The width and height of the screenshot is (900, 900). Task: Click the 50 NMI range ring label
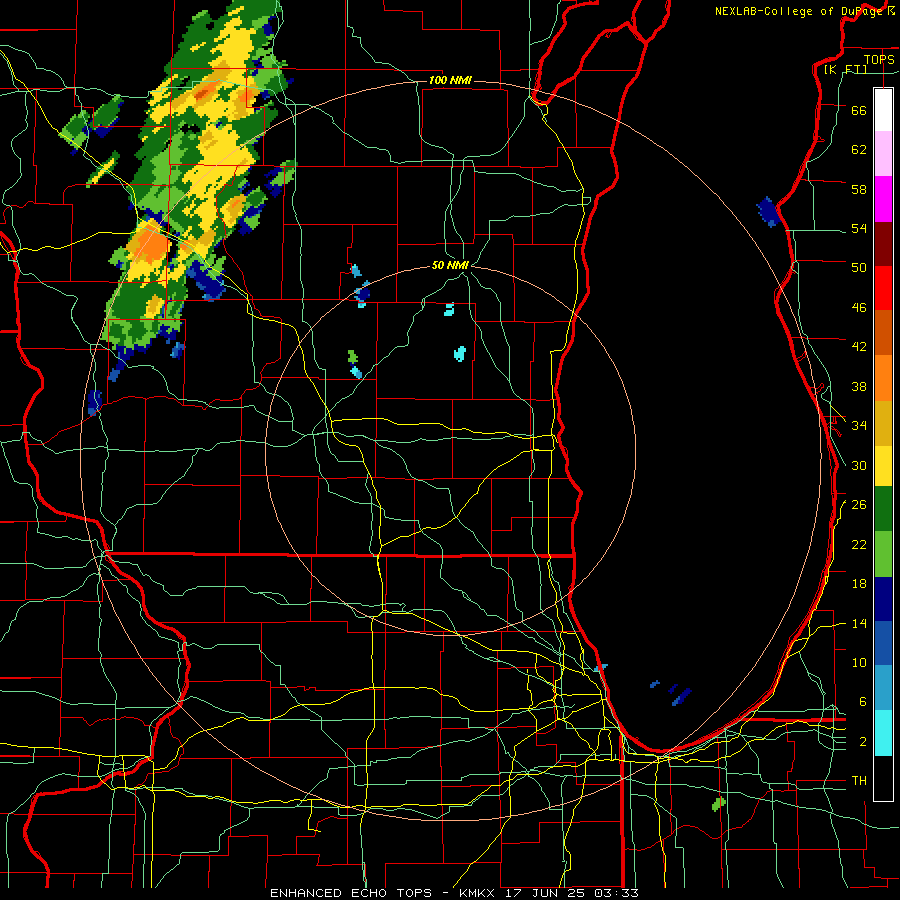[x=450, y=265]
